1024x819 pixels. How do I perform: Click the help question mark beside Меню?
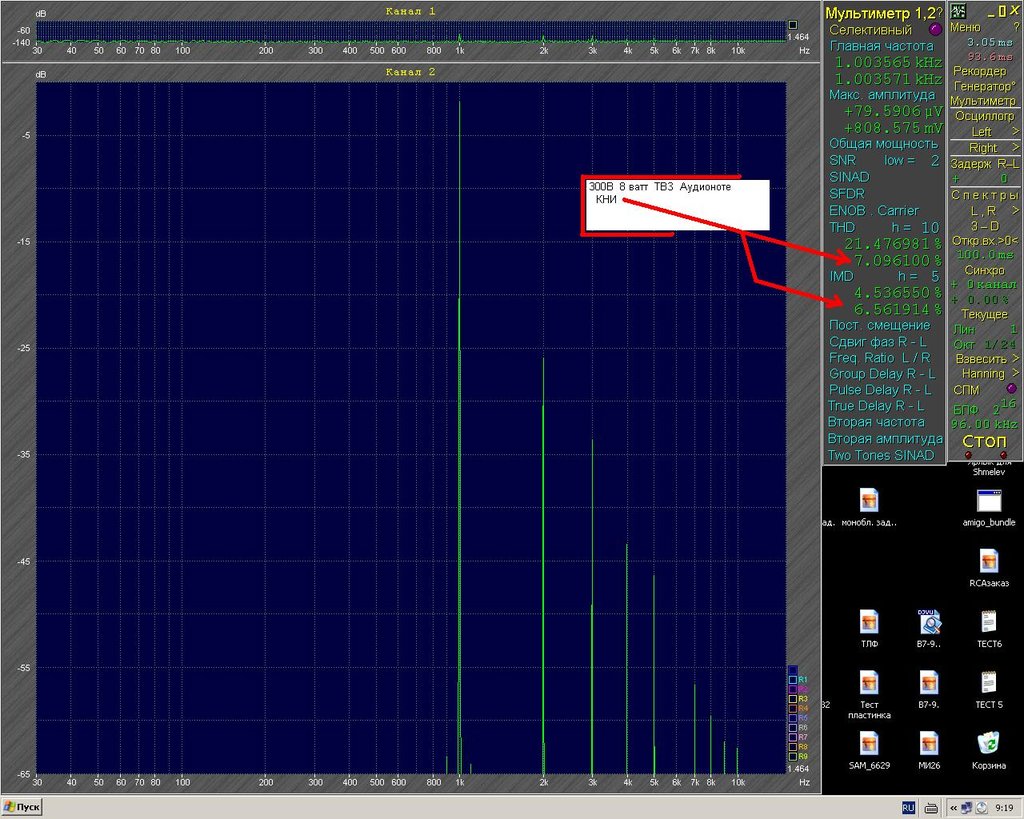pos(1016,27)
